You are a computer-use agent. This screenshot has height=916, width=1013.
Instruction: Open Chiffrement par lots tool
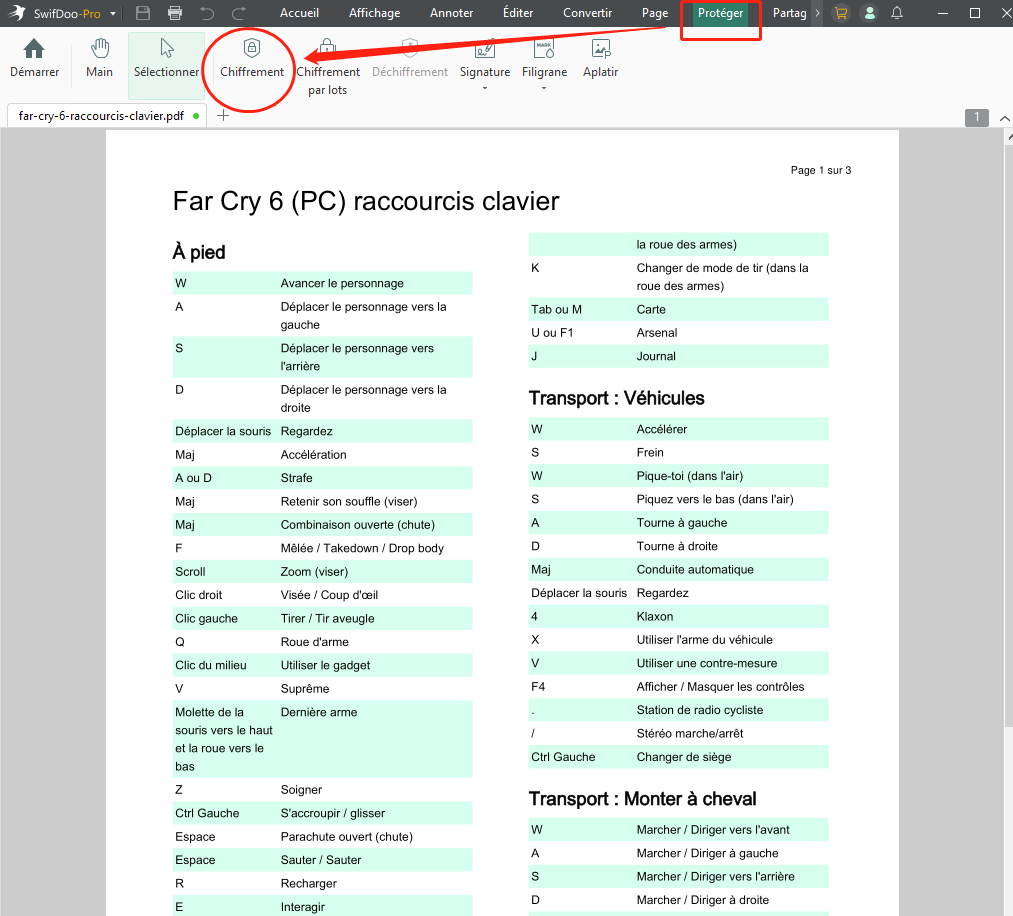pos(328,67)
